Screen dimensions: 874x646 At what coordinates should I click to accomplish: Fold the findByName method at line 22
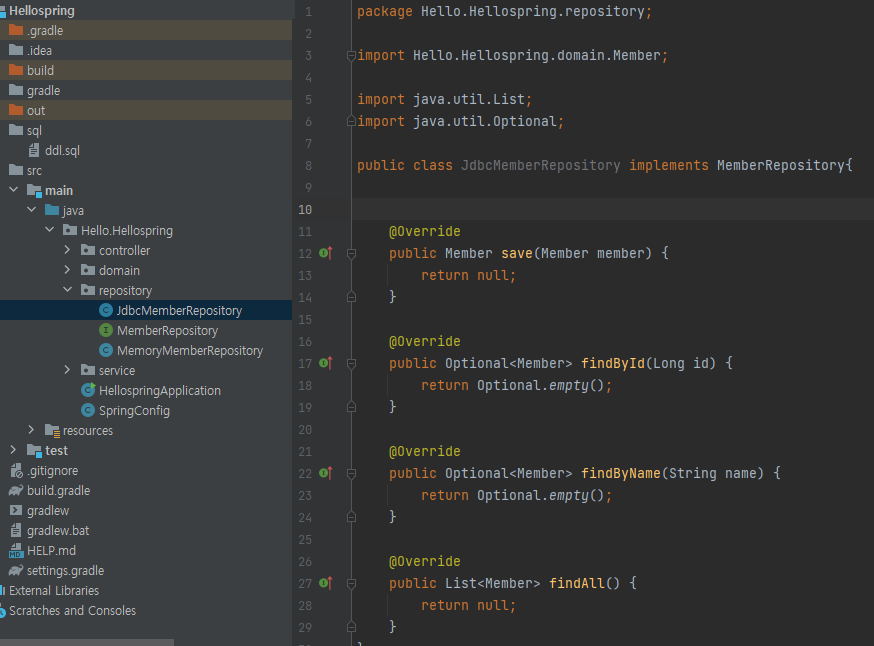pyautogui.click(x=351, y=474)
